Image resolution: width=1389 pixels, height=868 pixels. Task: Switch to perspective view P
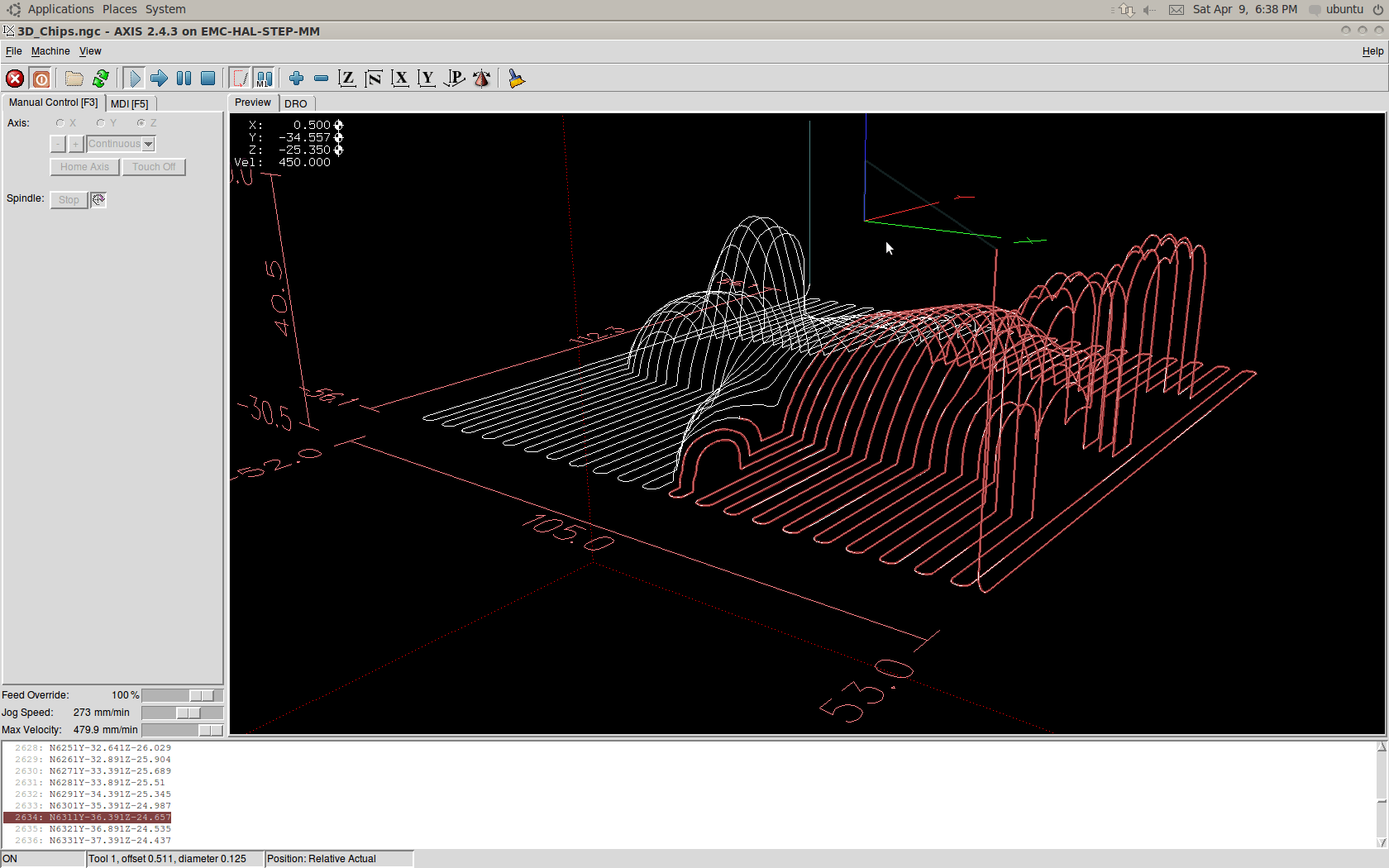[454, 79]
